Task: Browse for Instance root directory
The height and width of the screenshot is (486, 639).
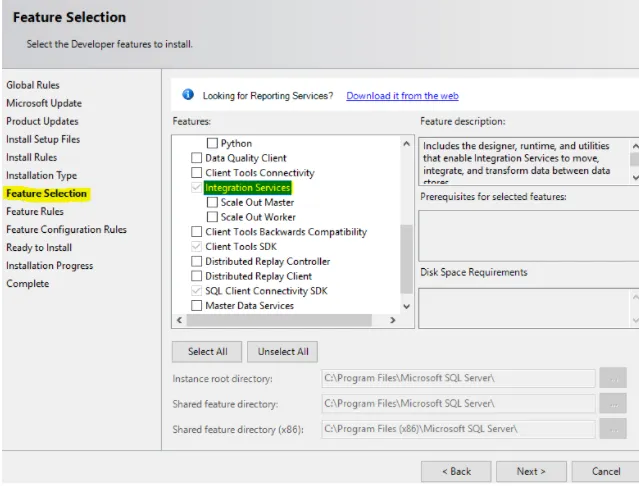Action: pyautogui.click(x=613, y=378)
